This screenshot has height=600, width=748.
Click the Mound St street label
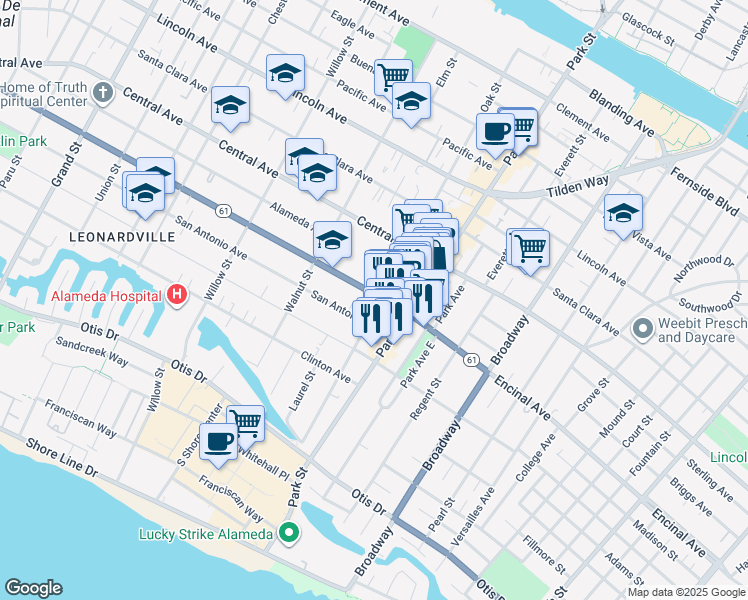617,419
